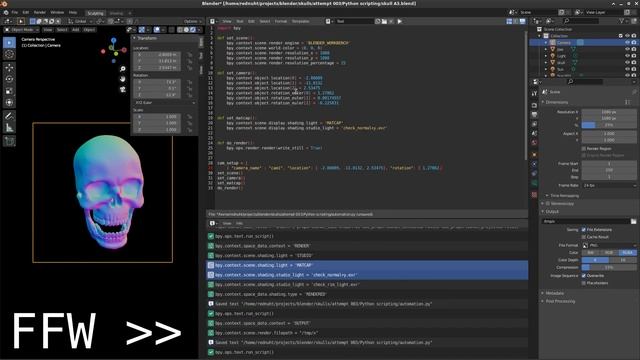Image resolution: width=640 pixels, height=360 pixels.
Task: Open outliner filter funnel icon
Action: tap(622, 21)
